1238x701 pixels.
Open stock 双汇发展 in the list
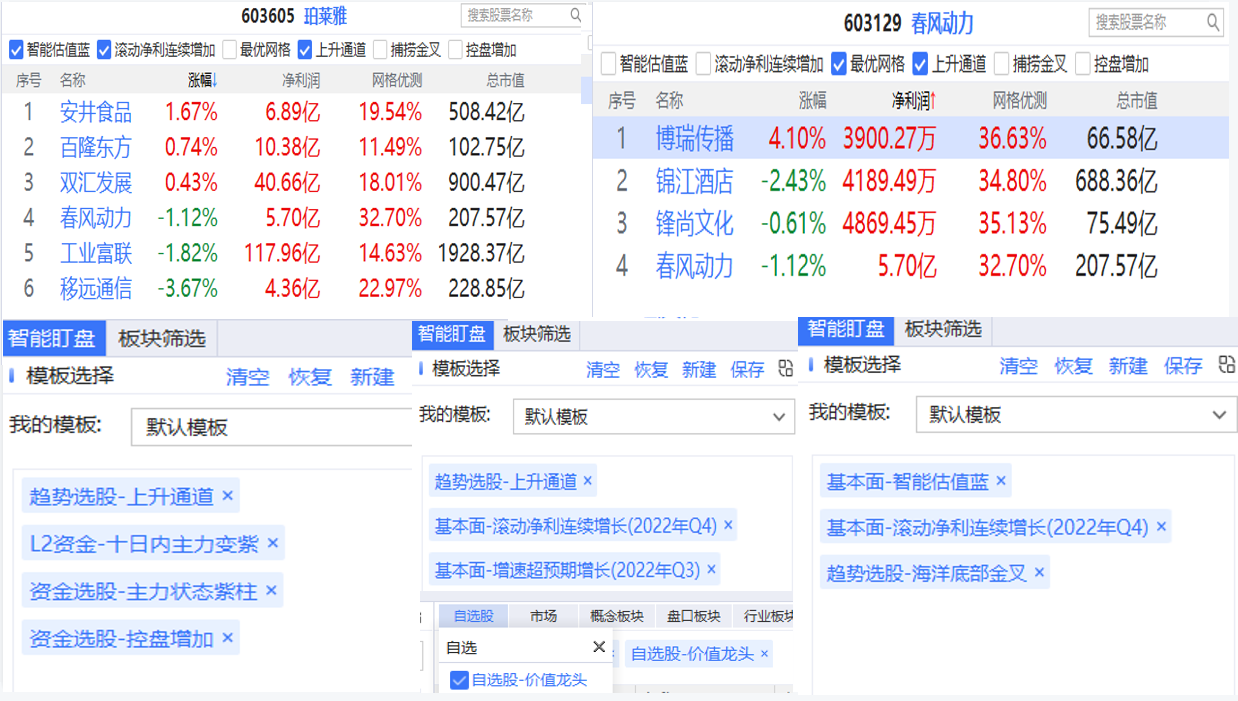click(95, 183)
